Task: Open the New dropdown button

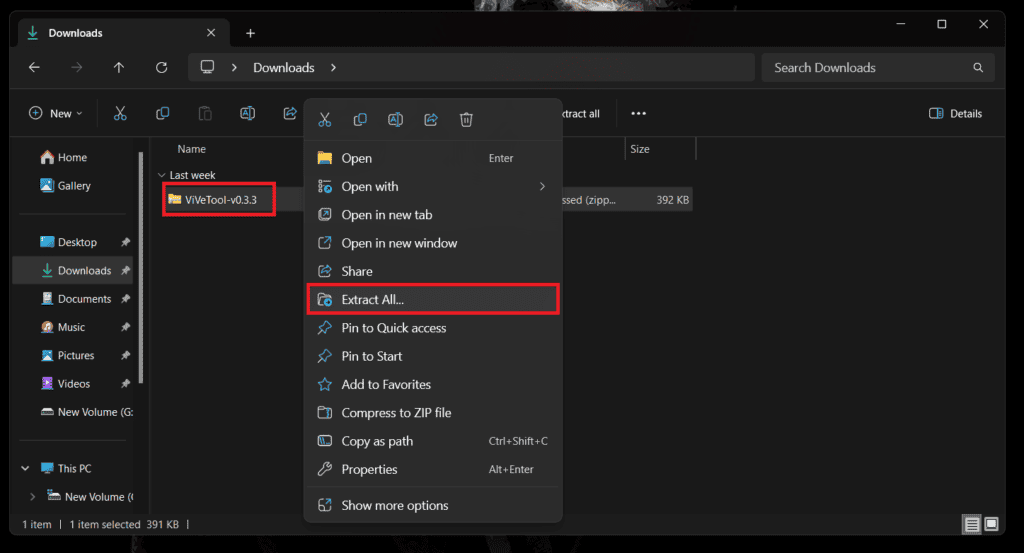Action: pyautogui.click(x=56, y=113)
